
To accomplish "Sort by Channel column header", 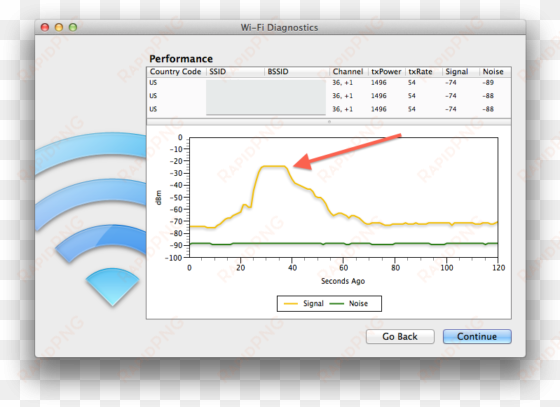I will (x=349, y=71).
